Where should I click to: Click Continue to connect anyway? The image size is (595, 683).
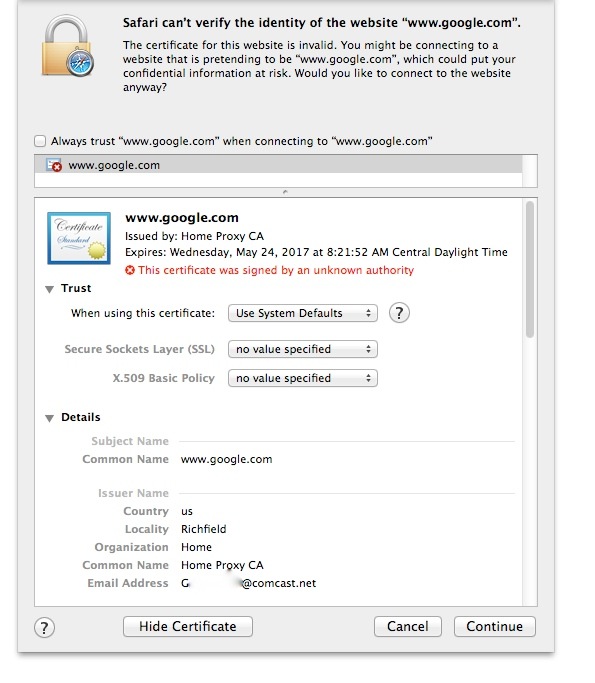tap(494, 626)
